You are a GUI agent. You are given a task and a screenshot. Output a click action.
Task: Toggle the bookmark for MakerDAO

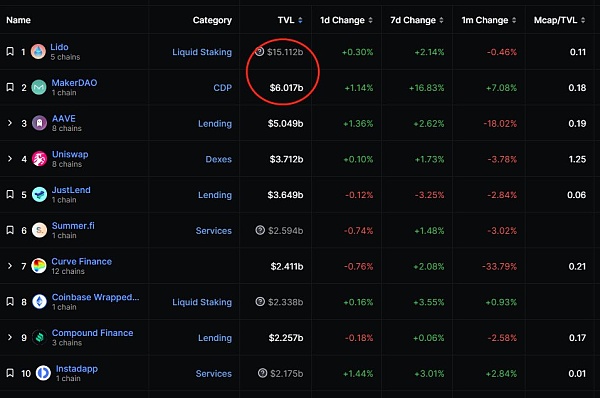coord(10,87)
